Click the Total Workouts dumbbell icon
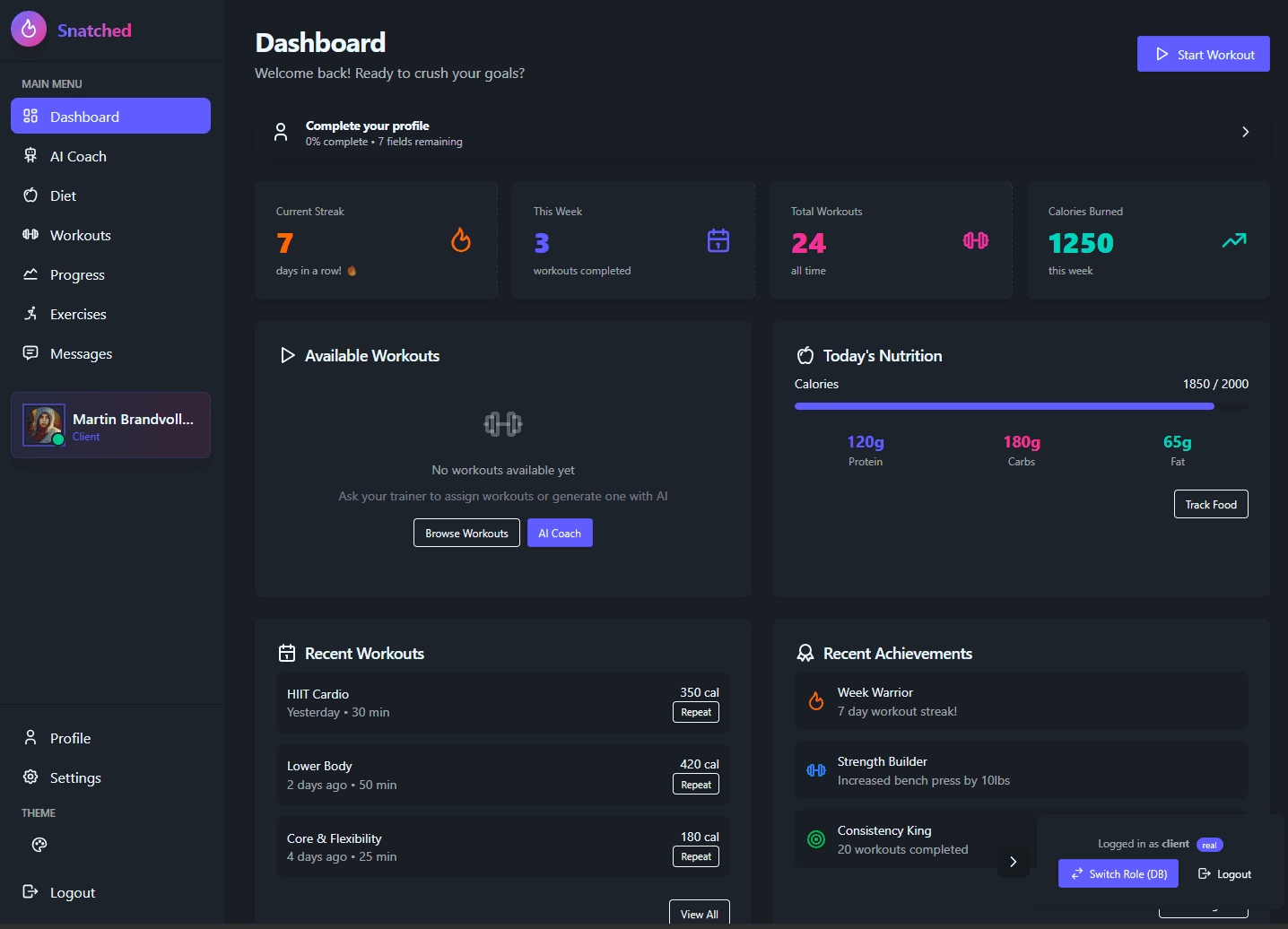1288x929 pixels. click(x=976, y=240)
